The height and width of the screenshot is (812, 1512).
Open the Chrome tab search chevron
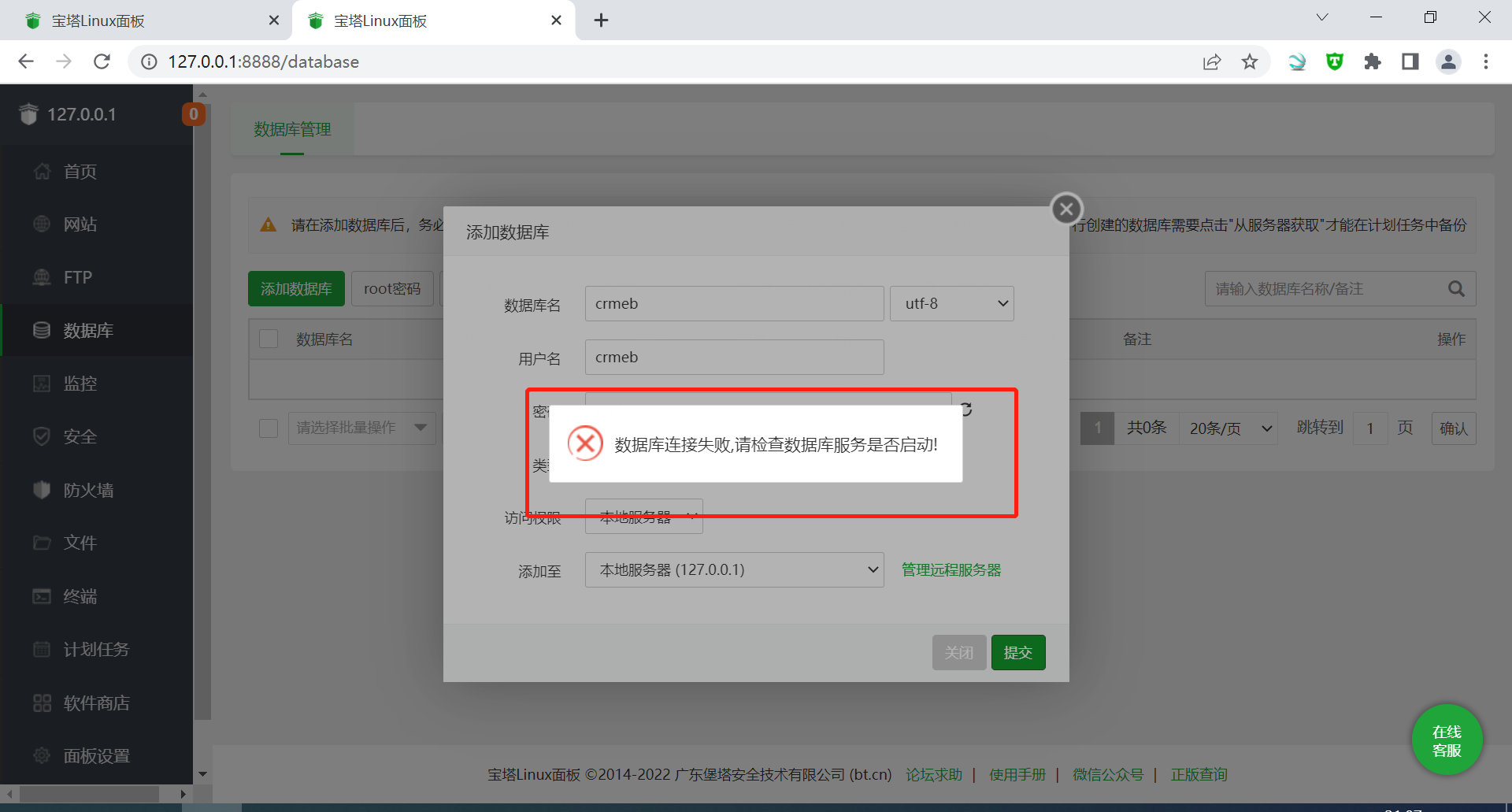1322,17
